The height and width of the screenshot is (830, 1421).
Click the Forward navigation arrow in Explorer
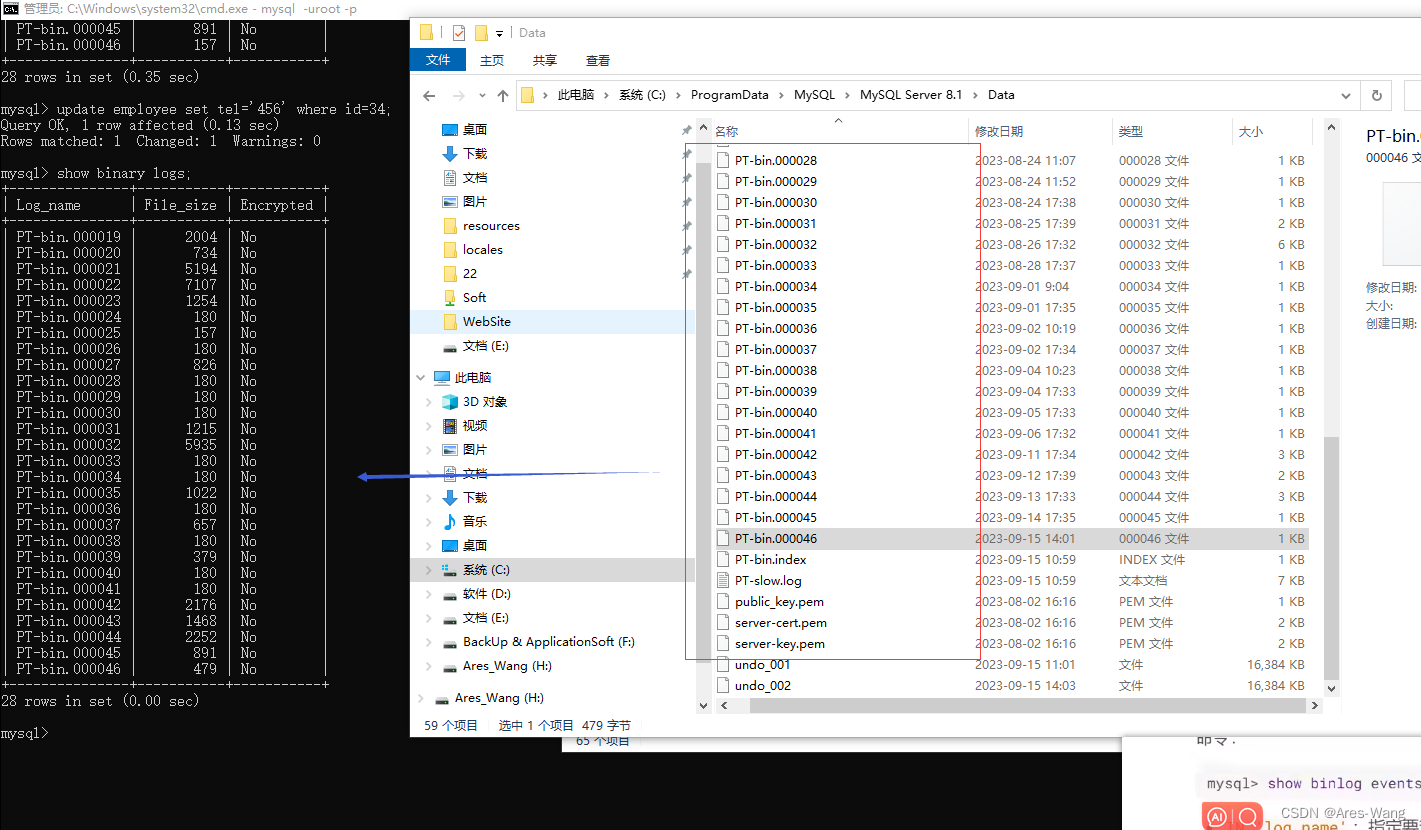click(459, 95)
